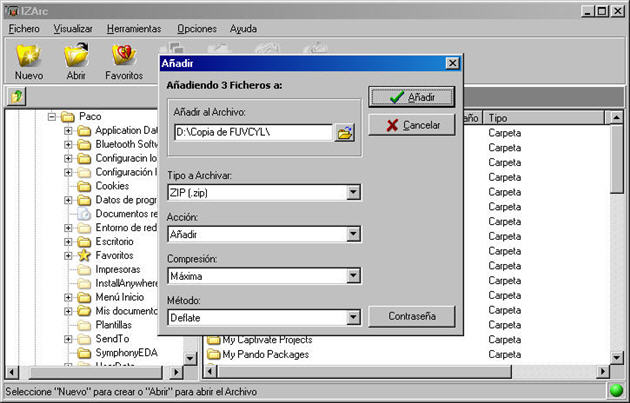
Task: Click the Abrir folder toolbar icon
Action: tap(77, 58)
